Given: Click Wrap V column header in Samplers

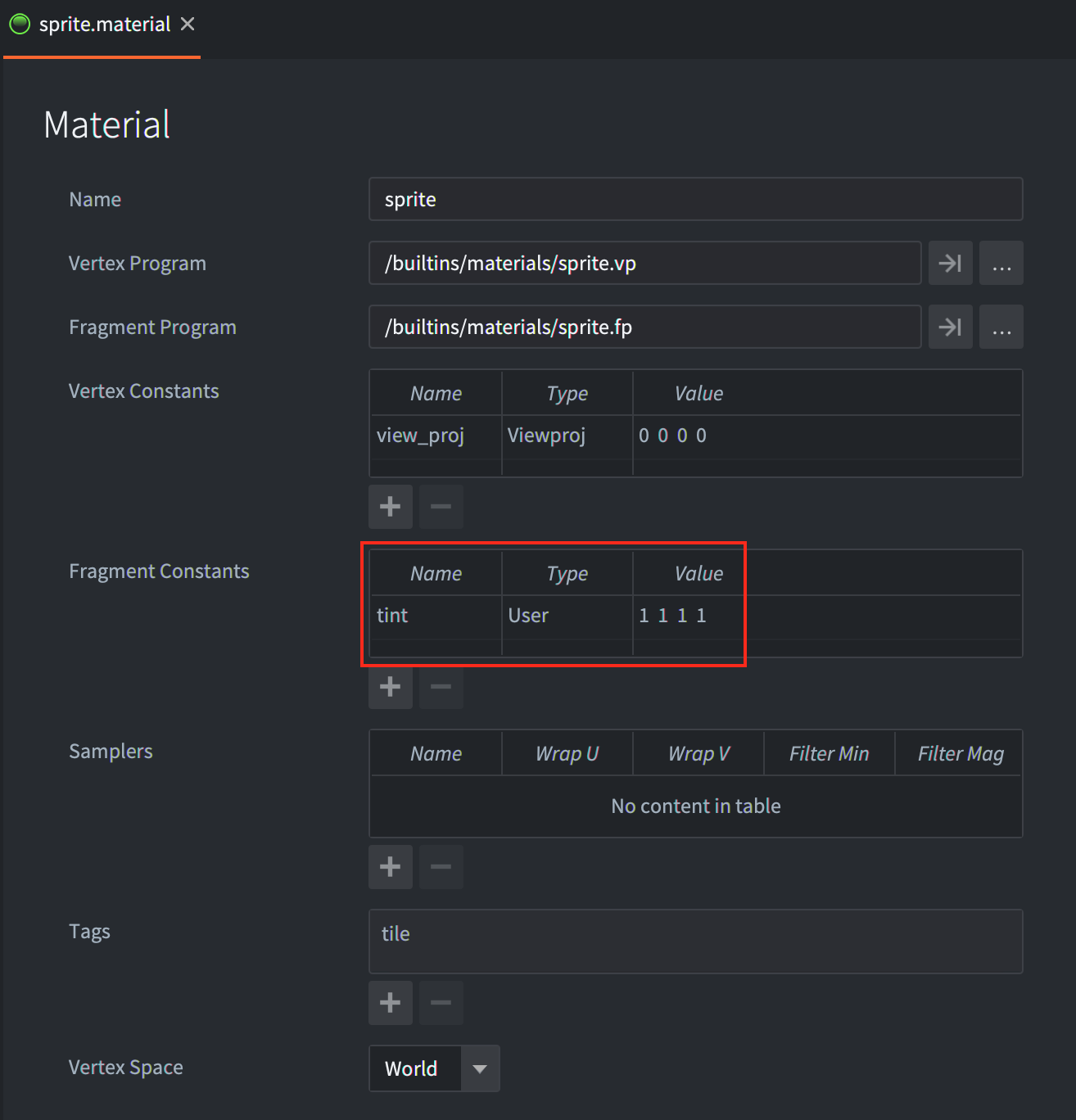Looking at the screenshot, I should tap(698, 753).
